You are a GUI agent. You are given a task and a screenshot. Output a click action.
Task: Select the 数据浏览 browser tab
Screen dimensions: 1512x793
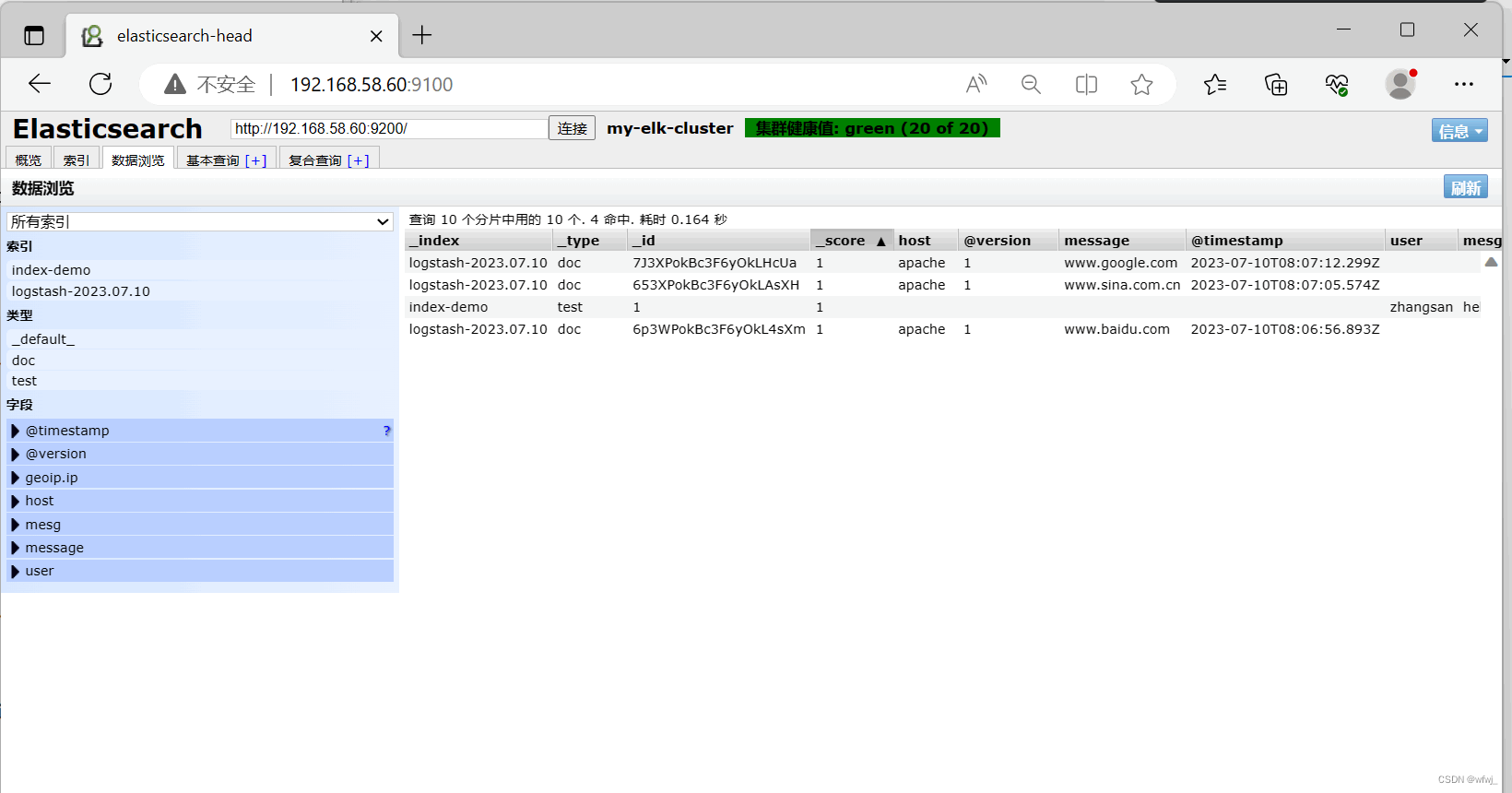point(137,160)
